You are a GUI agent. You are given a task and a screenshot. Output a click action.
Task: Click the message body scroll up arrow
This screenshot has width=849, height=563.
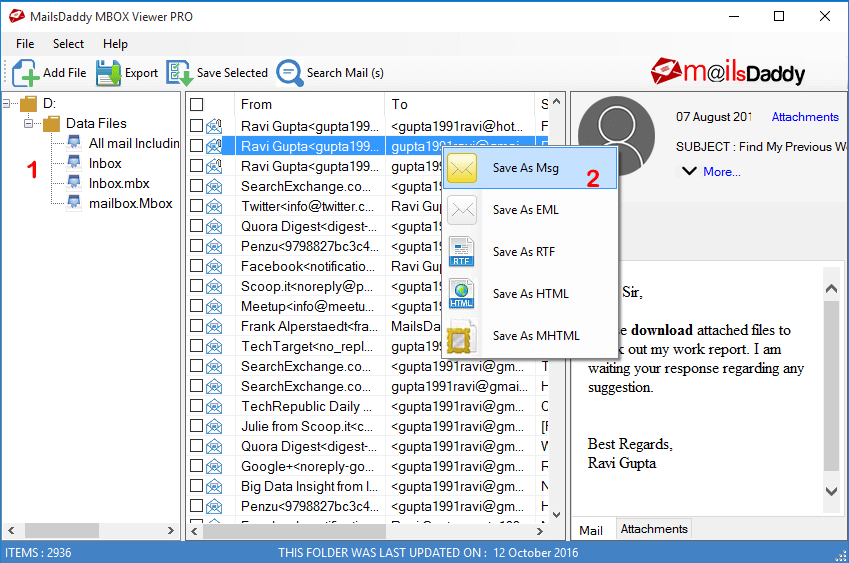(x=831, y=289)
